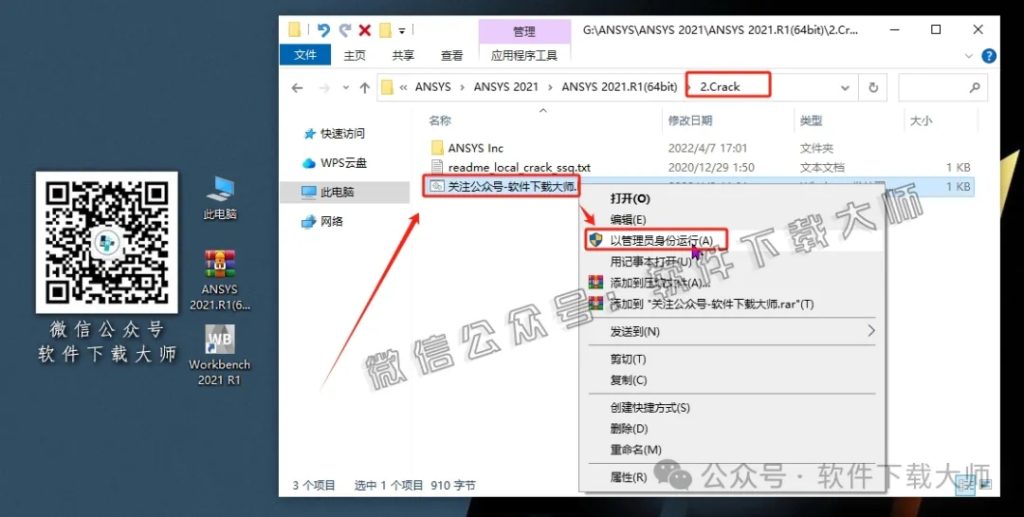
Task: Click the 2.Crack breadcrumb segment
Action: (x=720, y=87)
